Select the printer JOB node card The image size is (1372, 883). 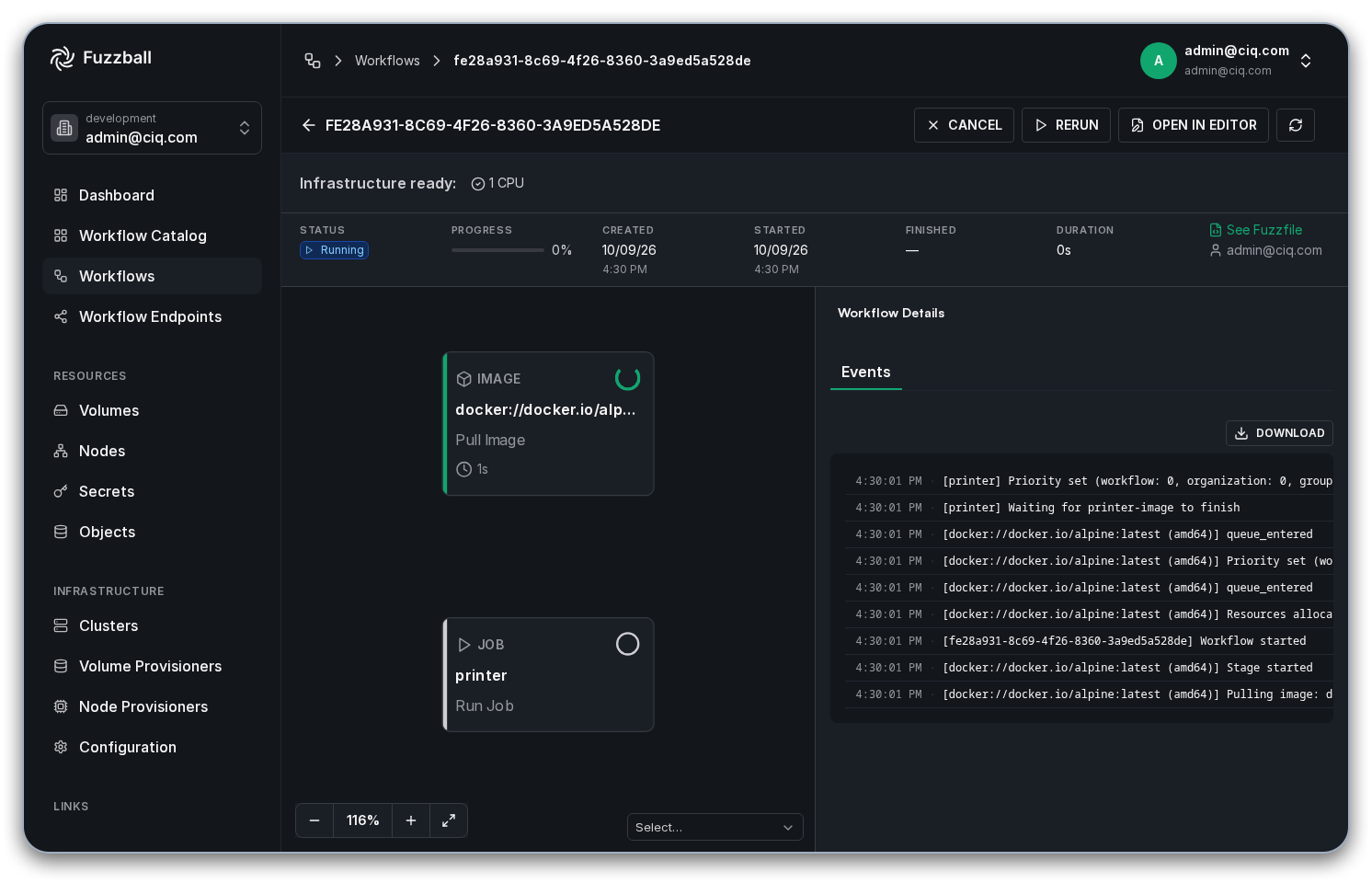click(548, 675)
